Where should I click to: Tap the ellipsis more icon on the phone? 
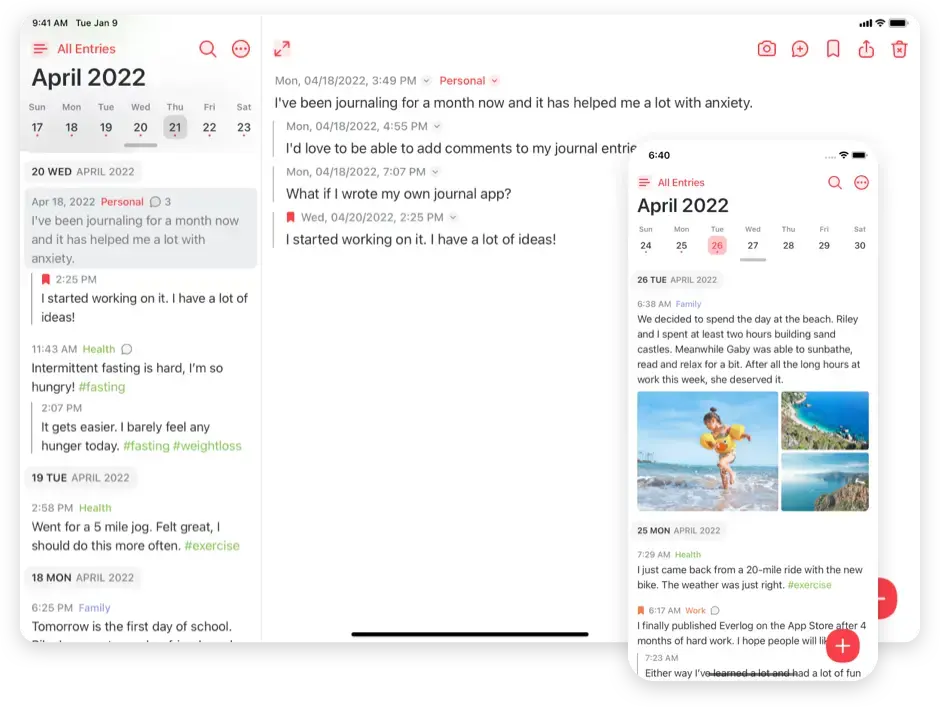(861, 182)
